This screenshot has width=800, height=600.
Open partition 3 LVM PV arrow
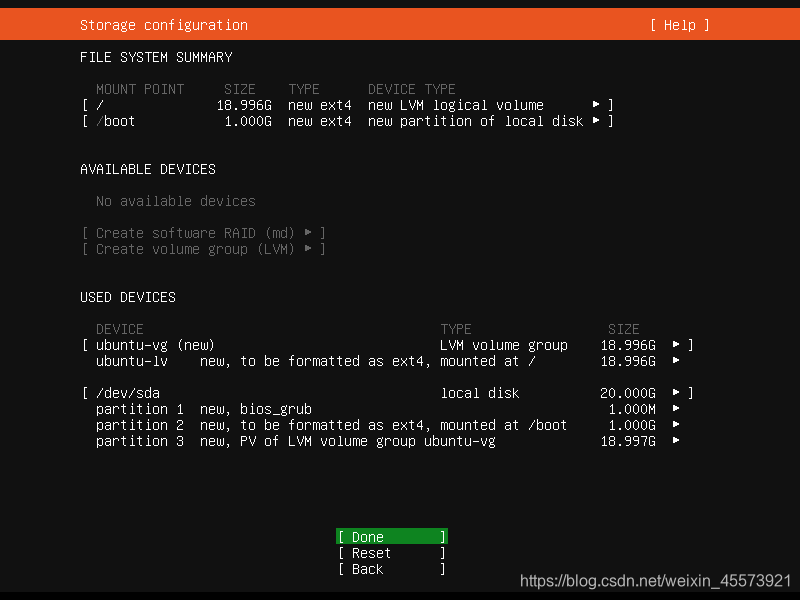pos(676,440)
